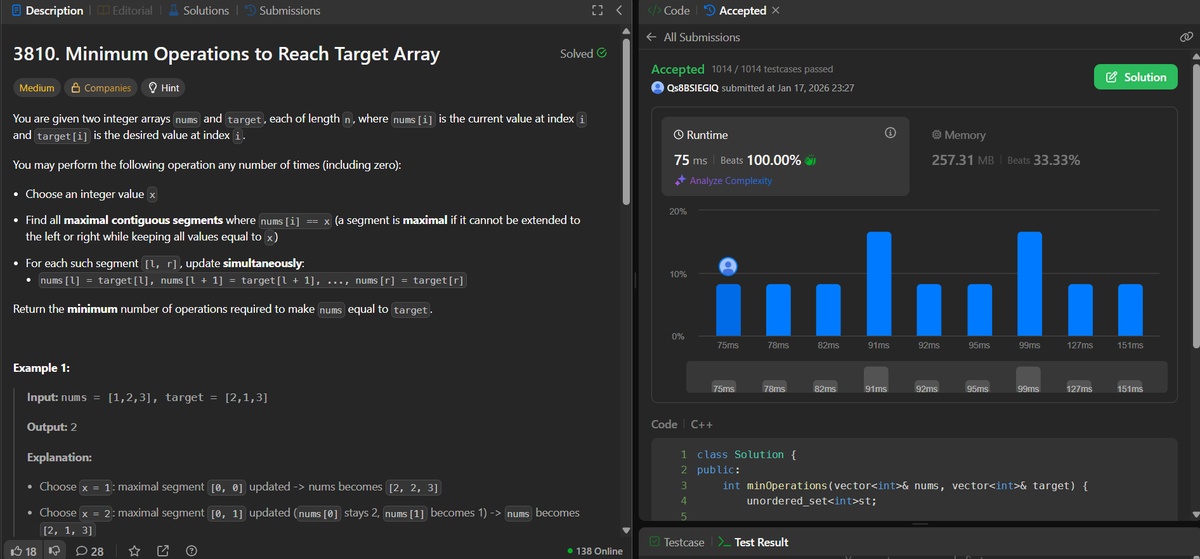The width and height of the screenshot is (1200, 559).
Task: Switch to the Code tab
Action: pyautogui.click(x=669, y=10)
